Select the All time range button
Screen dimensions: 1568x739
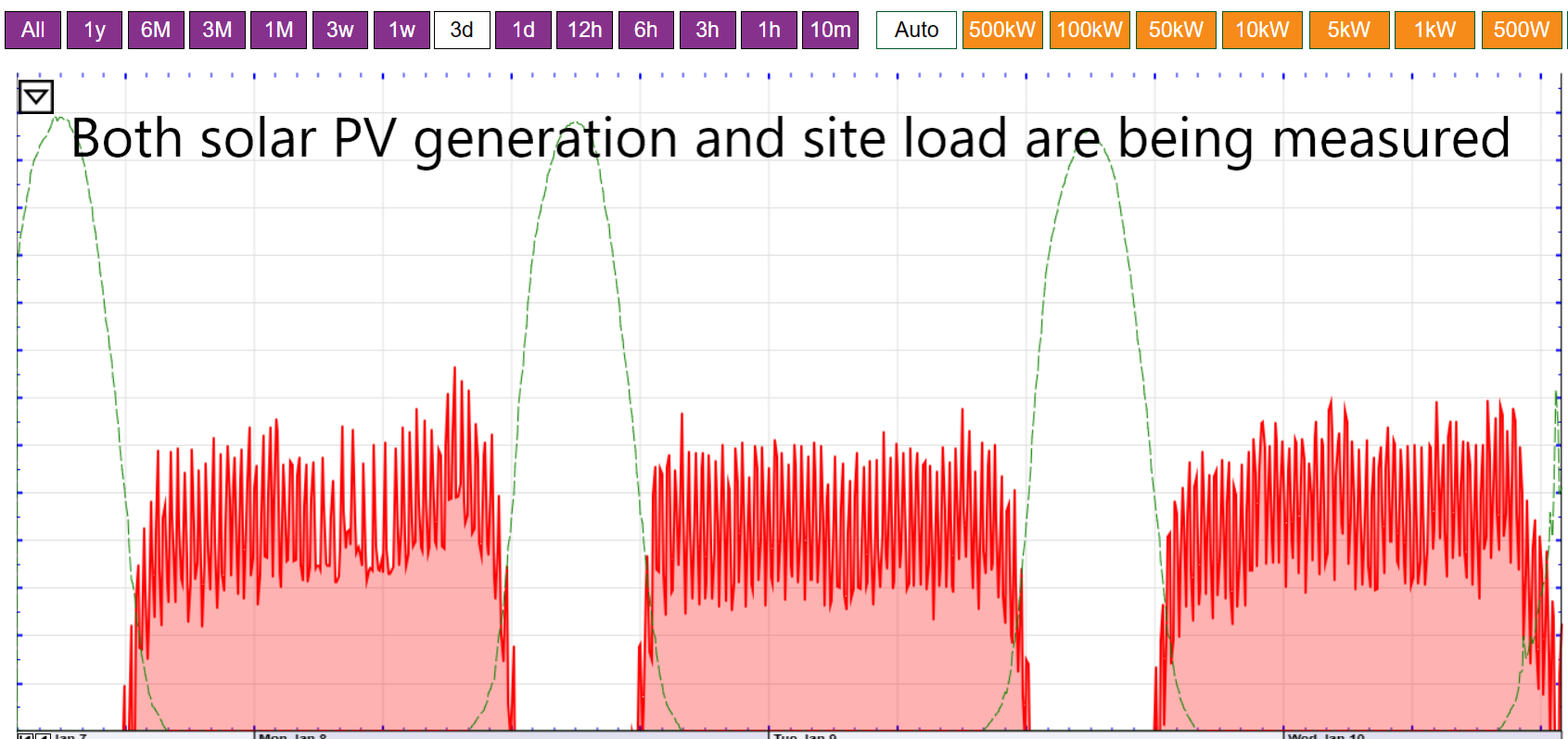(x=33, y=30)
